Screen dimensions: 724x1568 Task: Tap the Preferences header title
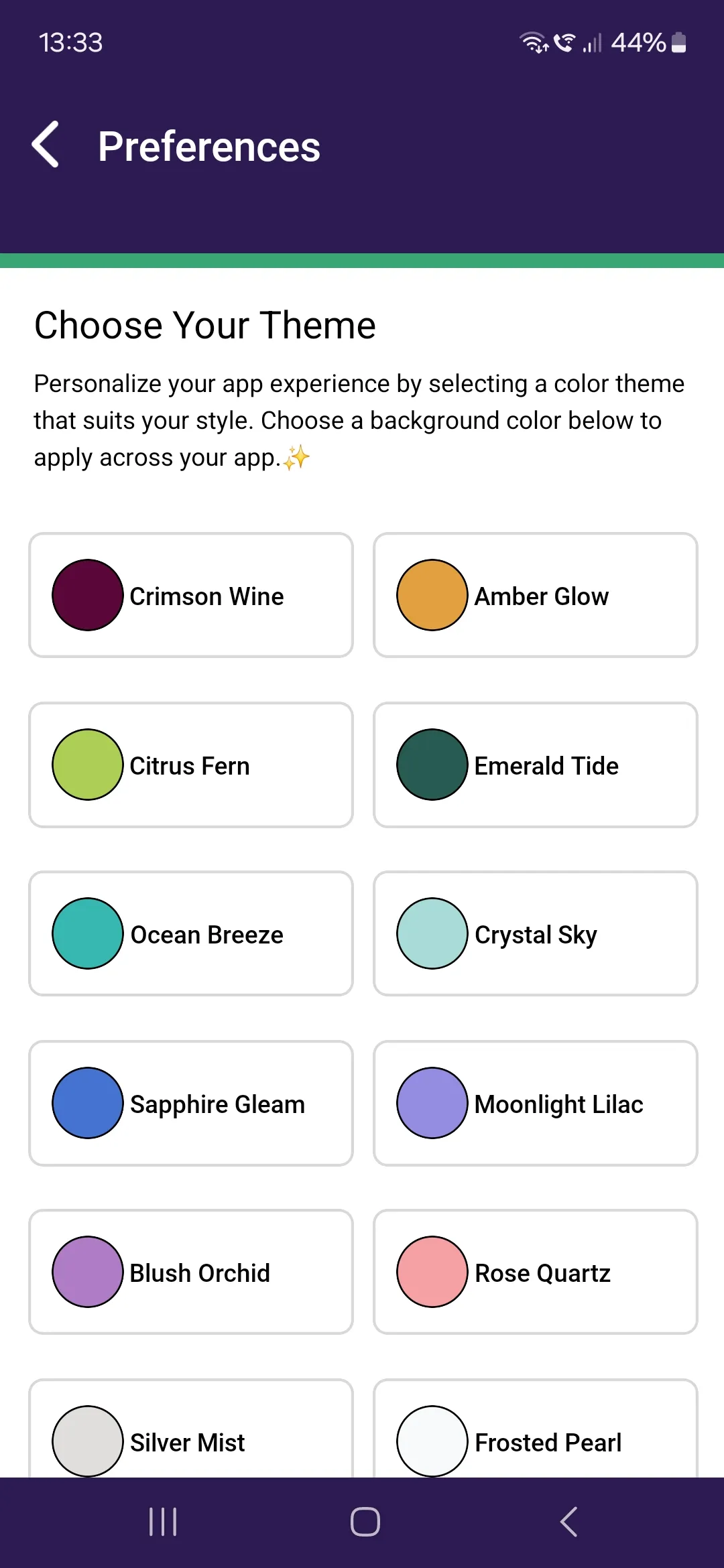[209, 147]
